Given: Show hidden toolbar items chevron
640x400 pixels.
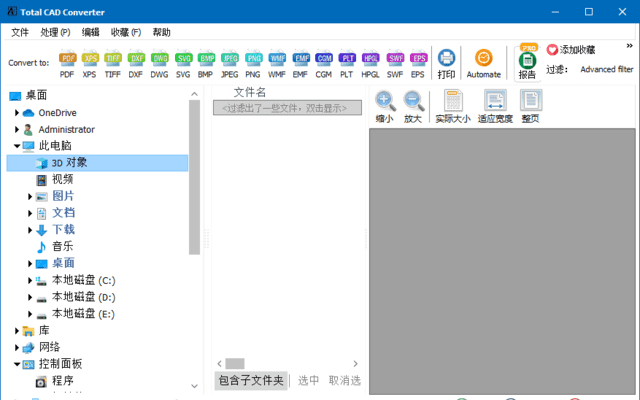Looking at the screenshot, I should [629, 46].
